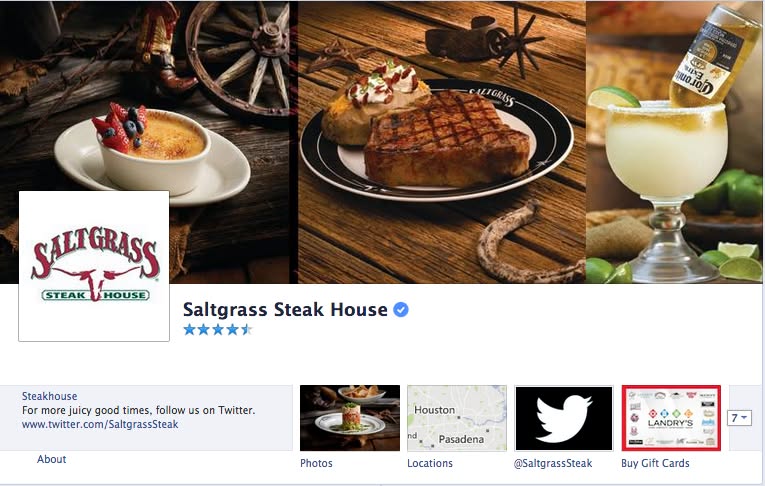
Task: Select the Photos label
Action: point(316,463)
